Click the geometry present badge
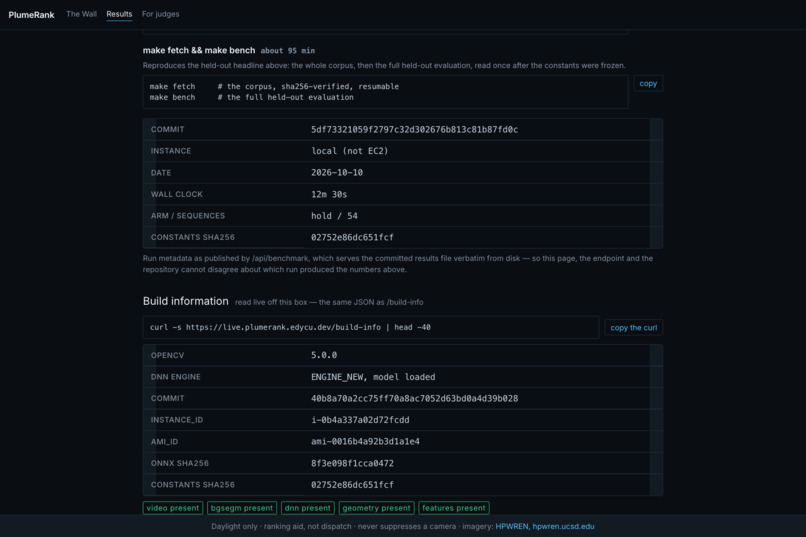This screenshot has width=806, height=537. 376,508
